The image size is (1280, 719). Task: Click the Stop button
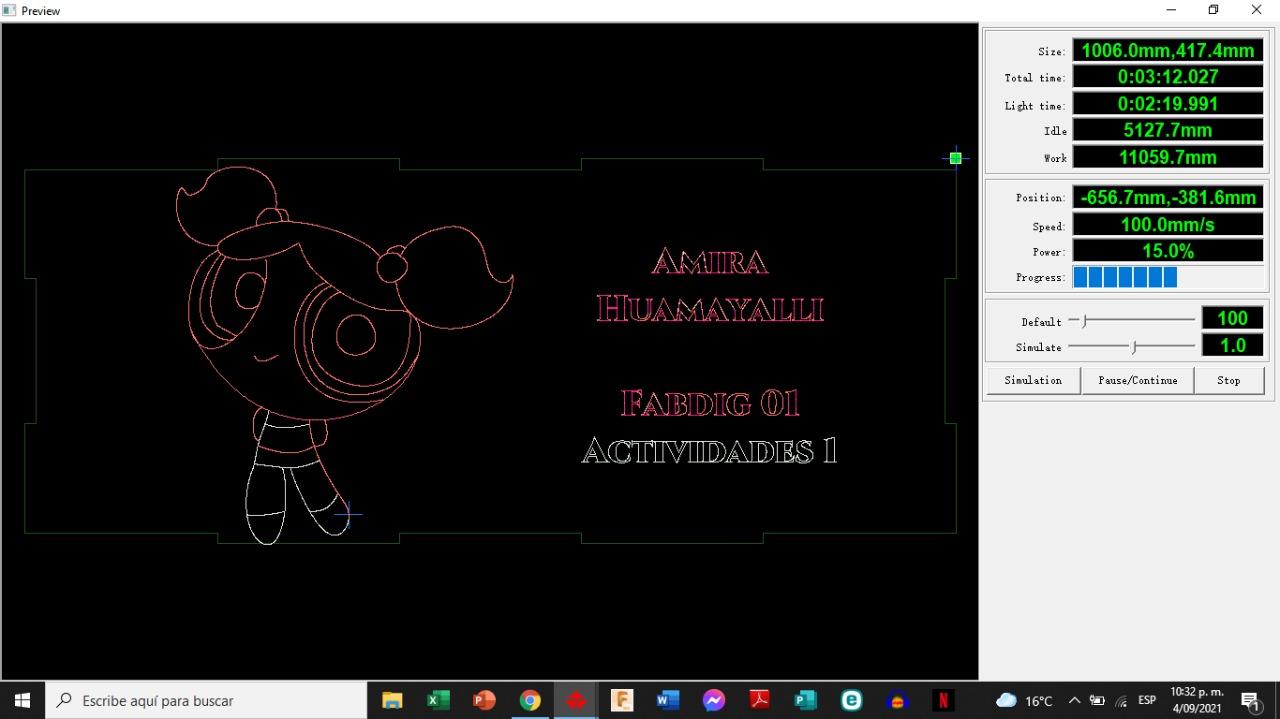[x=1229, y=380]
